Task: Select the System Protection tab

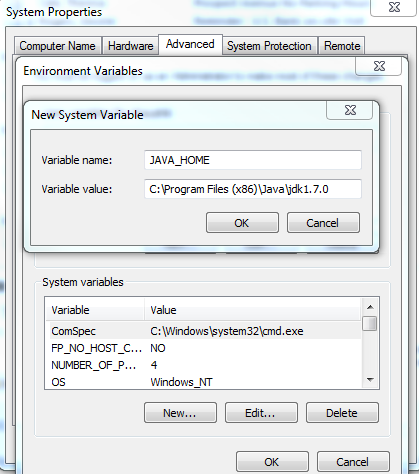Action: coord(269,46)
